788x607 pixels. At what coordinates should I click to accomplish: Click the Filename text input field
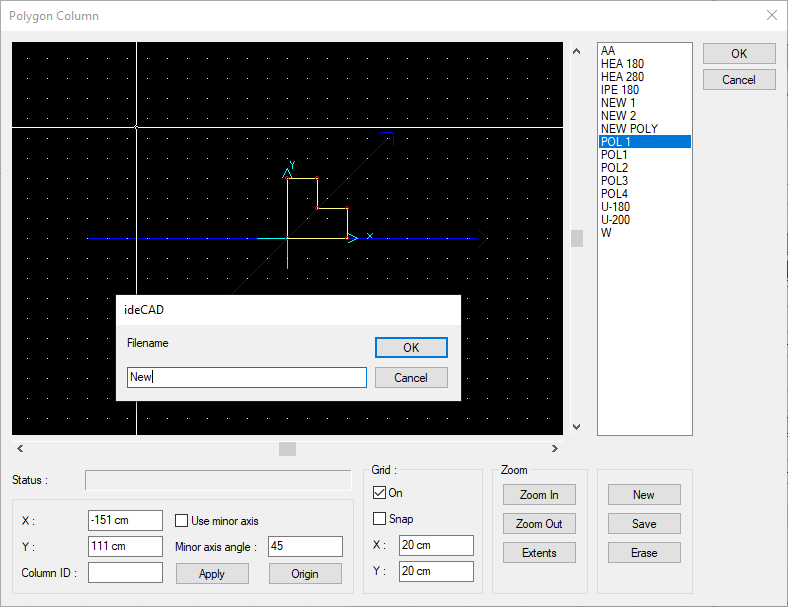tap(246, 378)
